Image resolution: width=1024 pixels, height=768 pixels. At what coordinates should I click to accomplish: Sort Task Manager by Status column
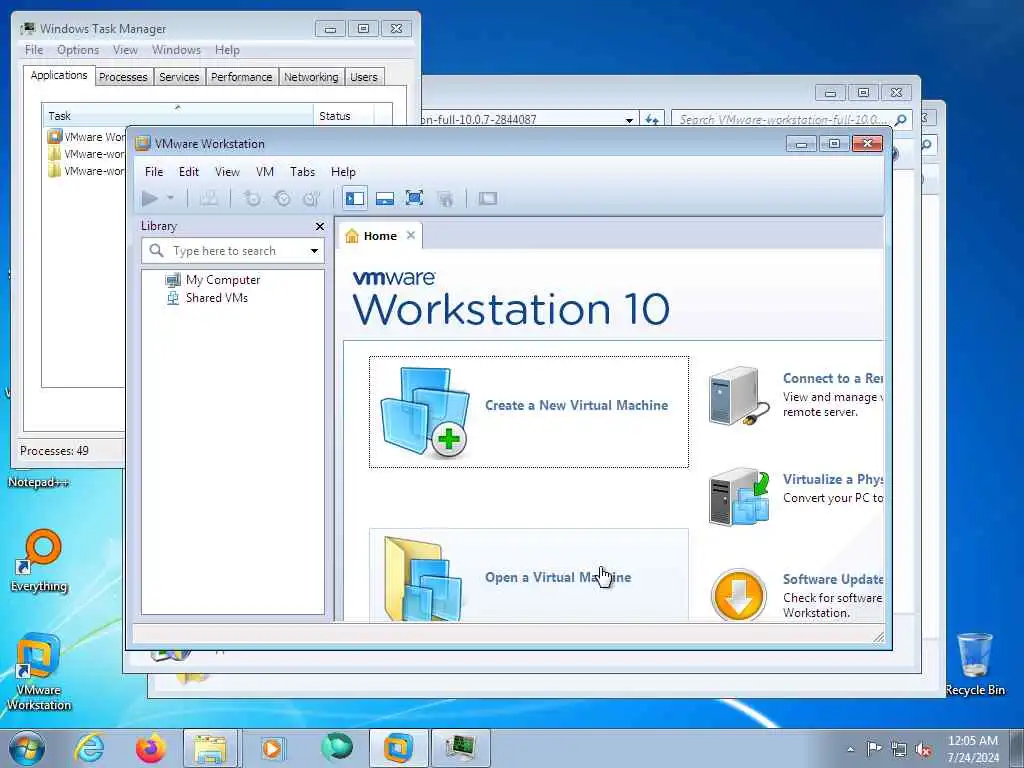coord(343,116)
